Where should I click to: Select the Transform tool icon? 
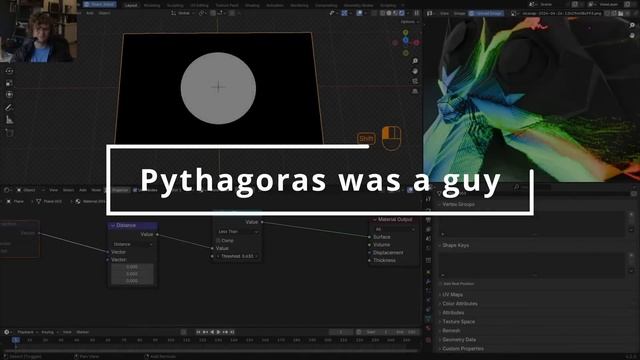pyautogui.click(x=9, y=95)
